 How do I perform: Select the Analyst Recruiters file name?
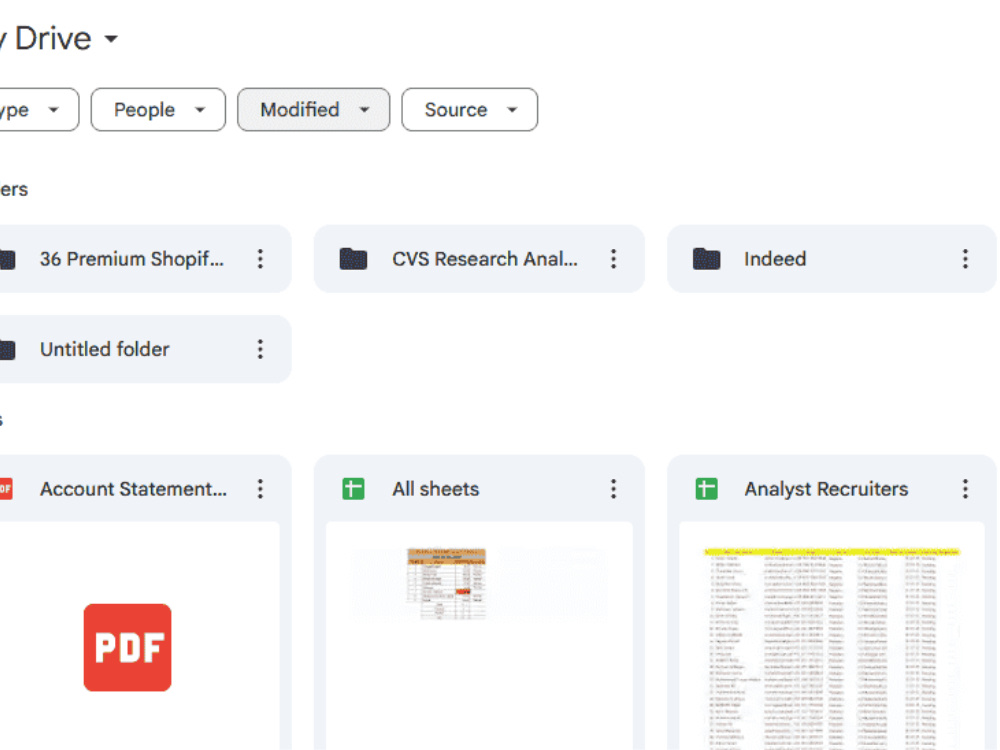[827, 489]
